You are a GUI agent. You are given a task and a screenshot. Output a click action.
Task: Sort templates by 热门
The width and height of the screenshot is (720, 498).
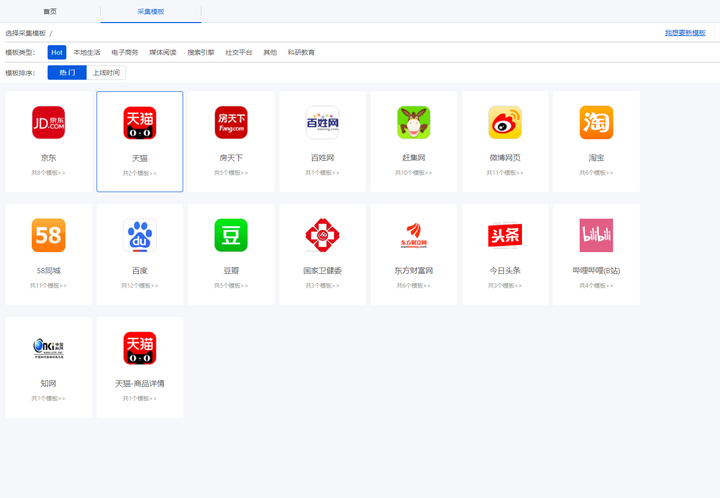pos(67,73)
